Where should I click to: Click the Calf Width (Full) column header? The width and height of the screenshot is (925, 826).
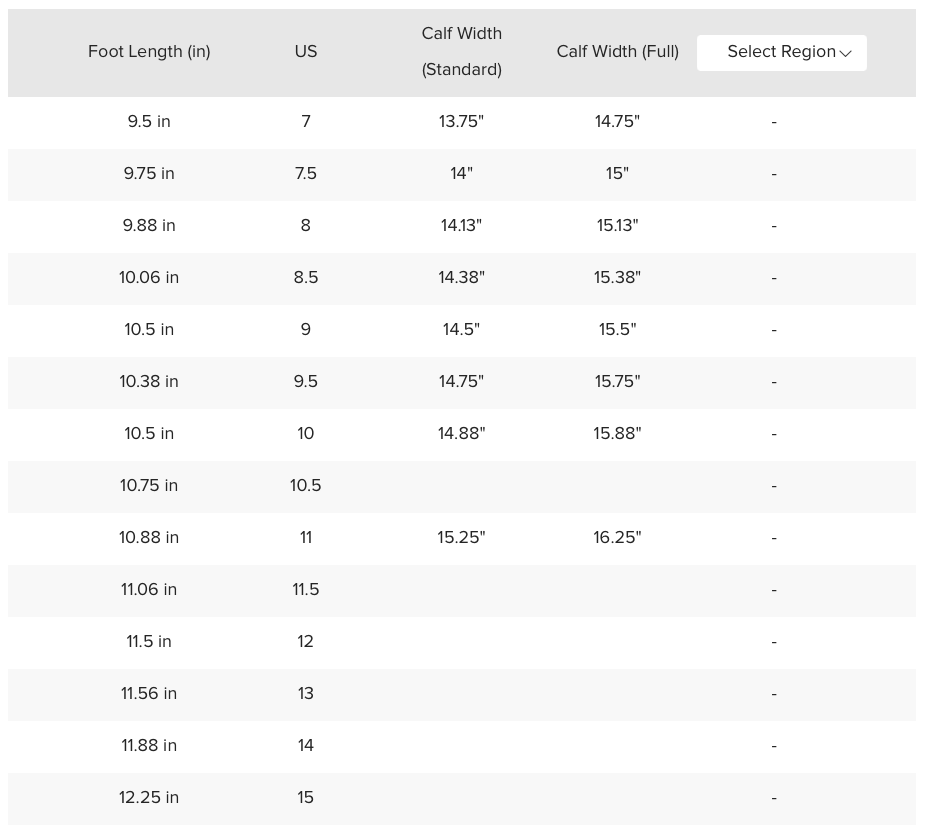617,52
